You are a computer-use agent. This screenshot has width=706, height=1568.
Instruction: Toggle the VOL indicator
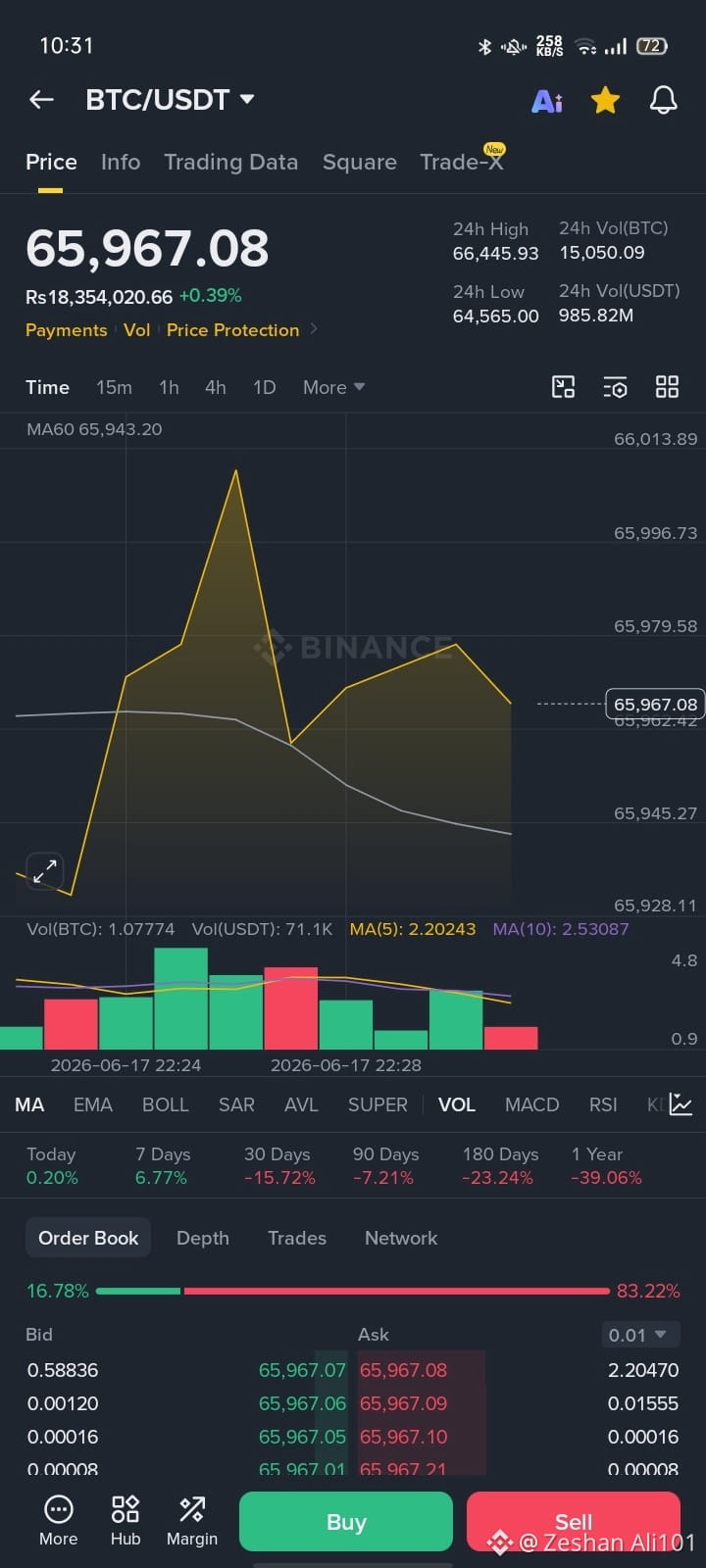click(457, 1104)
